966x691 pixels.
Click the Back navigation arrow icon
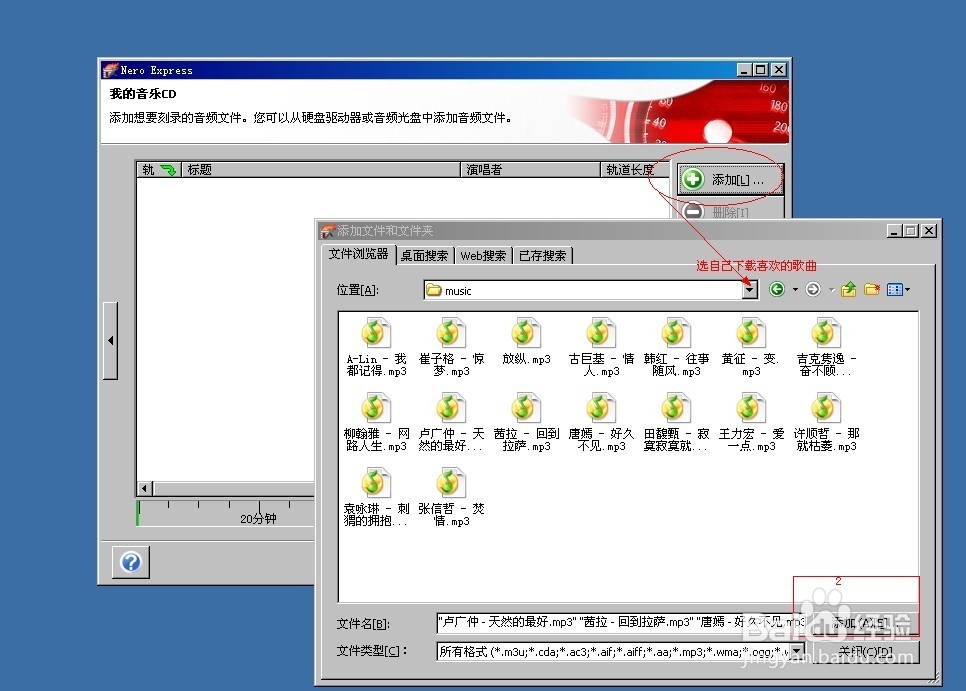point(777,288)
